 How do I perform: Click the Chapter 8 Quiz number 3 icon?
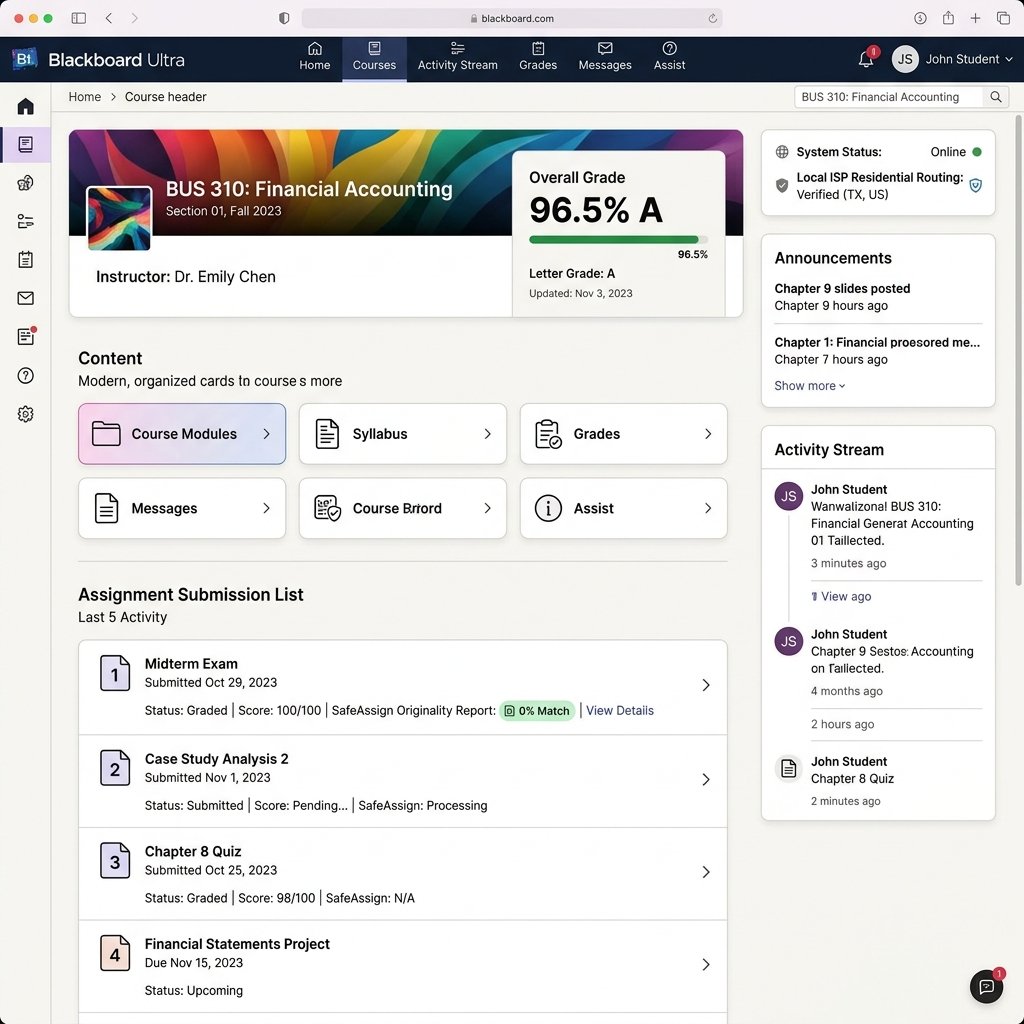point(115,861)
